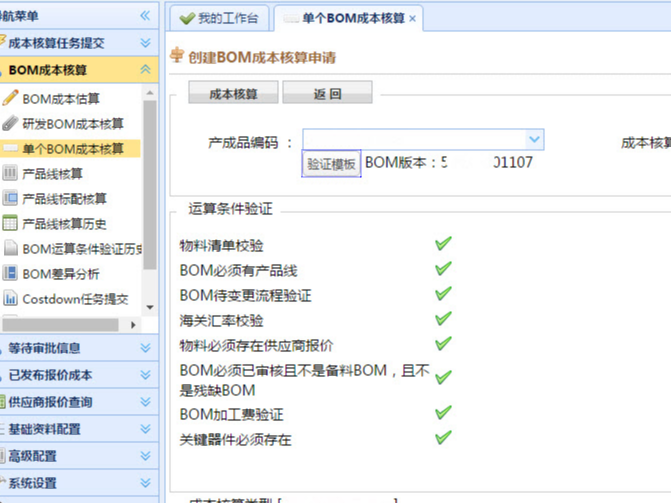671x503 pixels.
Task: Click the 验证模板 button
Action: [x=331, y=164]
